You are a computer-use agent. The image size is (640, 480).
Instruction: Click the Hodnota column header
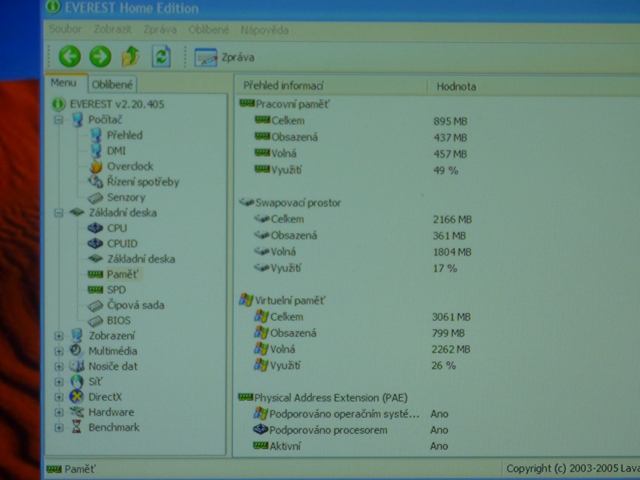pyautogui.click(x=456, y=87)
